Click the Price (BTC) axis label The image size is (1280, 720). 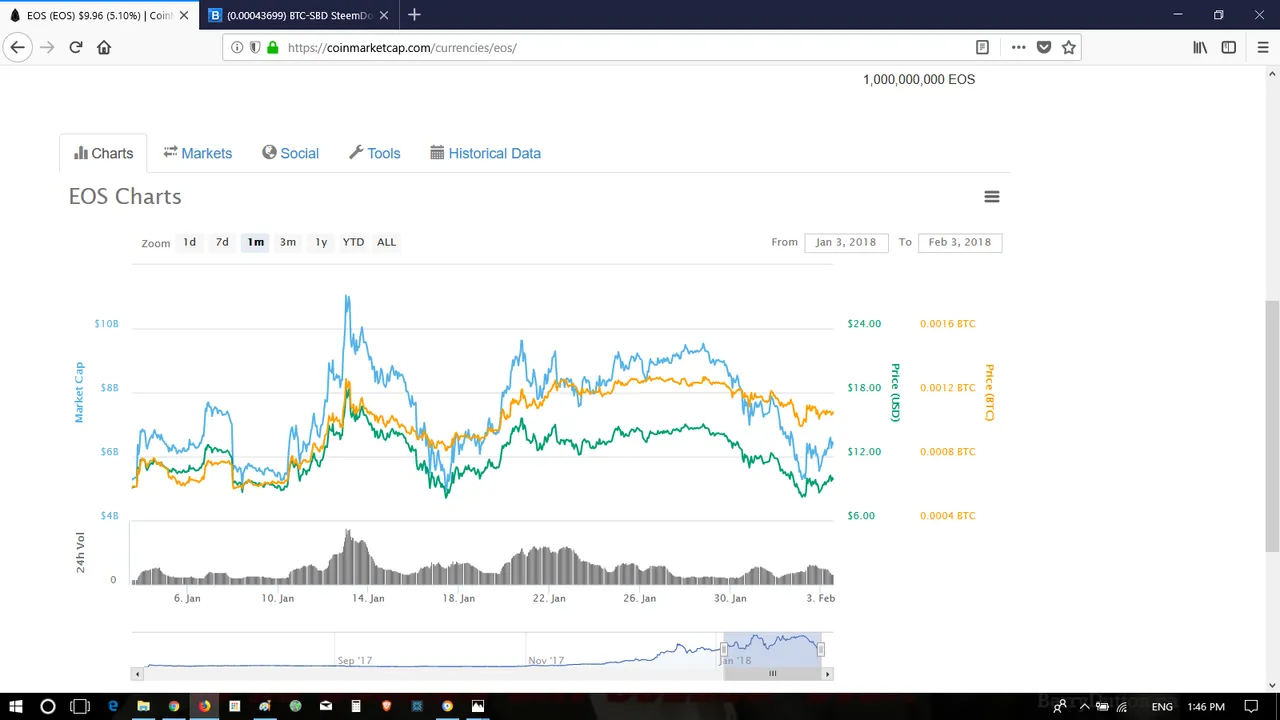pyautogui.click(x=989, y=392)
